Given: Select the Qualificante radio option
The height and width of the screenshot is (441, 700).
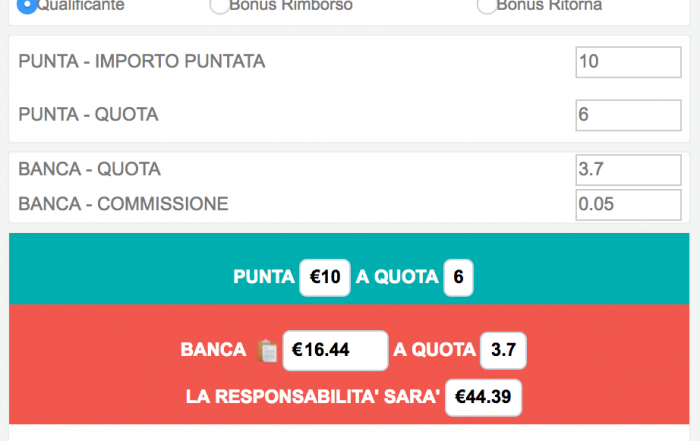Looking at the screenshot, I should [27, 5].
